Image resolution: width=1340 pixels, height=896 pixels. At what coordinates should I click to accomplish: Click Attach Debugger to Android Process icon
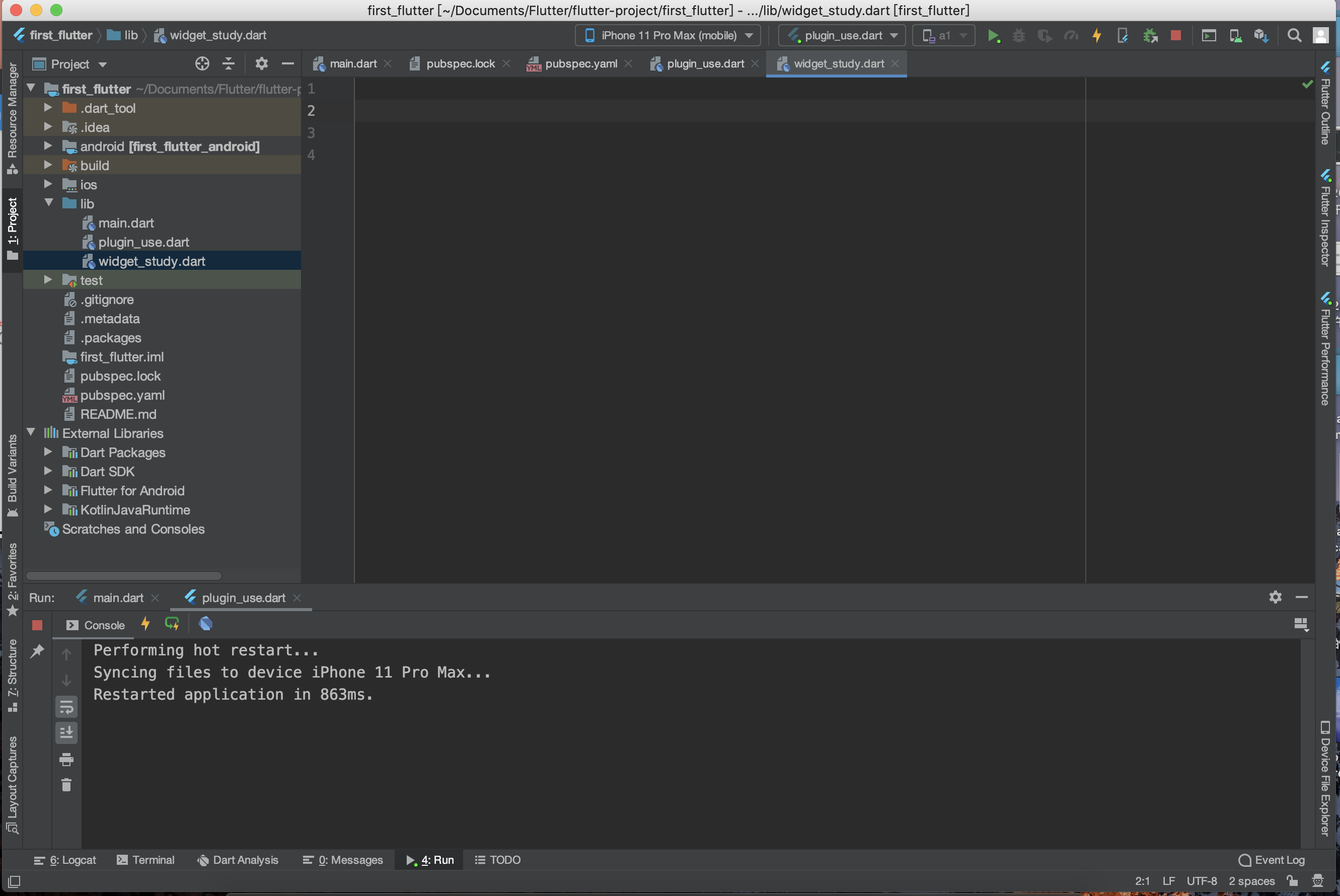point(1150,35)
